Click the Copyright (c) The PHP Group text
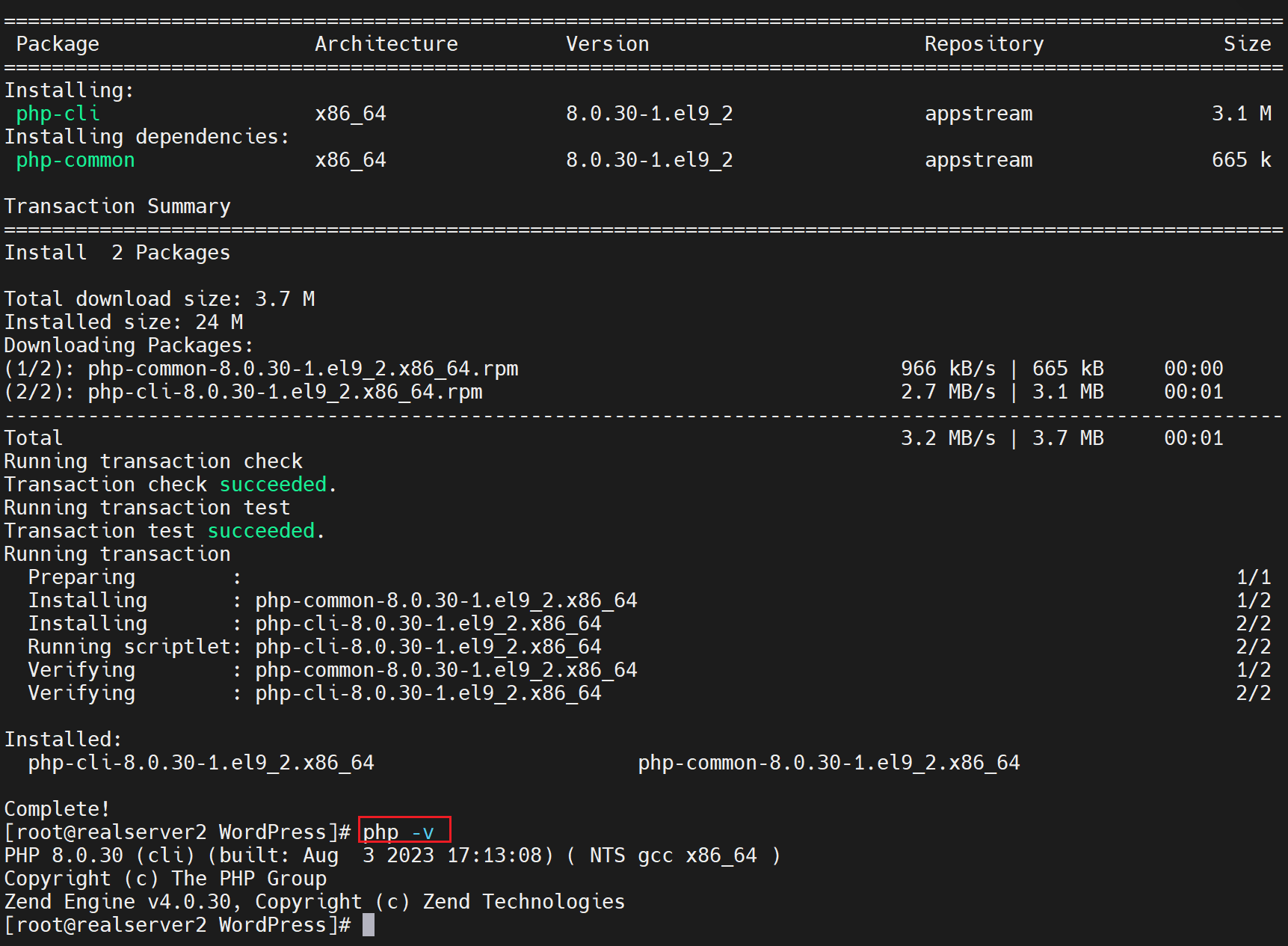Viewport: 1288px width, 946px height. 165,879
